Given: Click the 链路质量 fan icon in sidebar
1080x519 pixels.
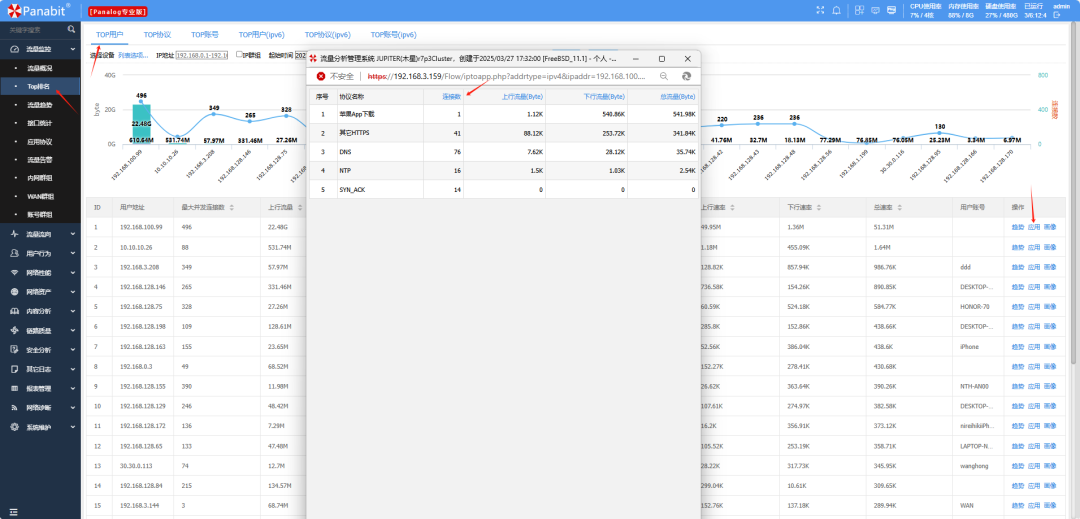Looking at the screenshot, I should [x=14, y=330].
